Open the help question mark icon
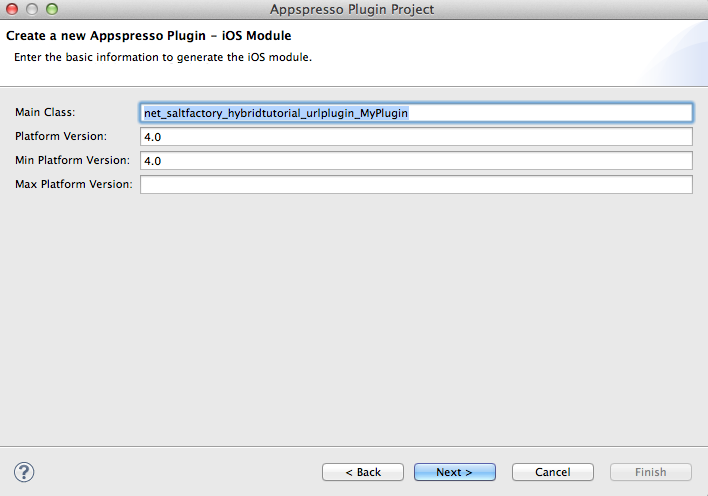The width and height of the screenshot is (708, 496). coord(24,472)
